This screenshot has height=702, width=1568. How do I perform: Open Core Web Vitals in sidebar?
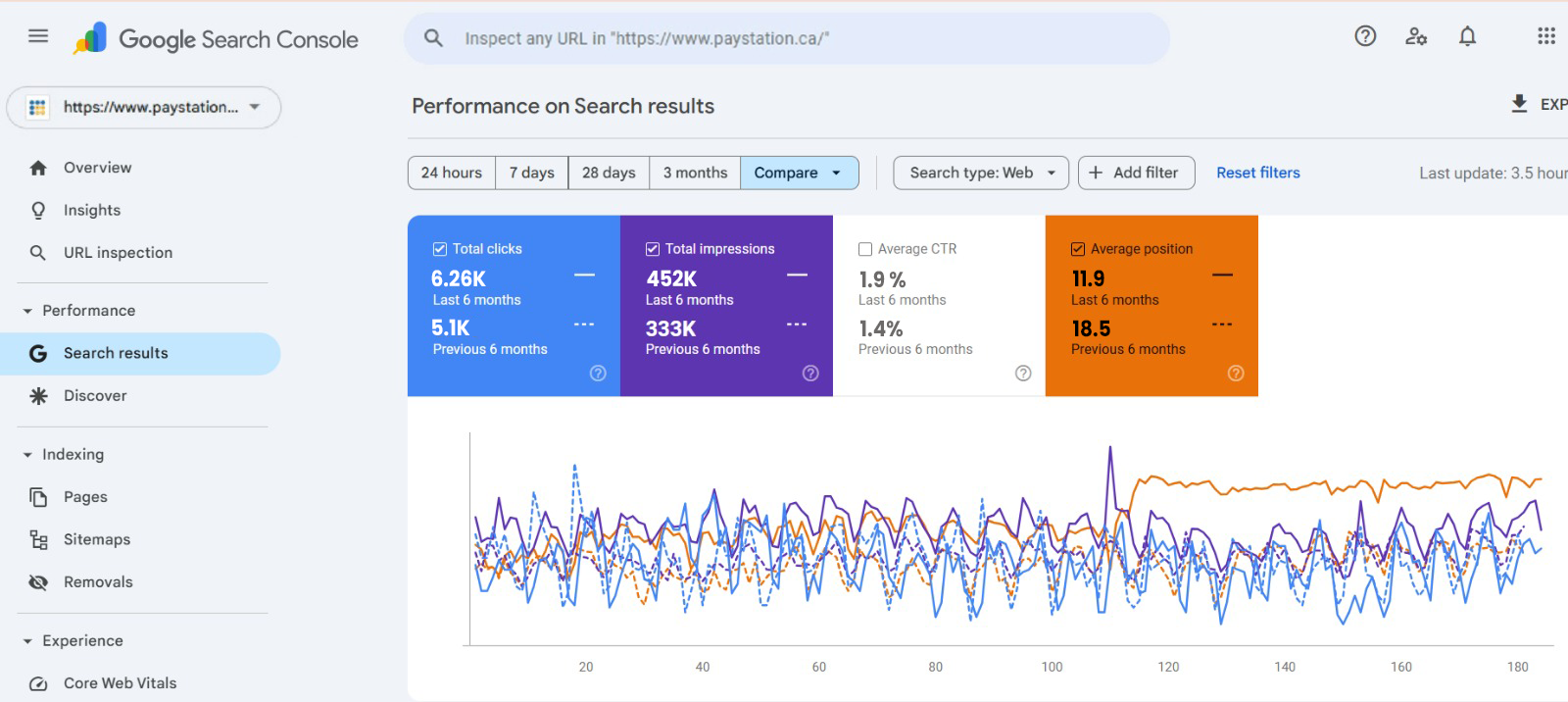(x=120, y=683)
